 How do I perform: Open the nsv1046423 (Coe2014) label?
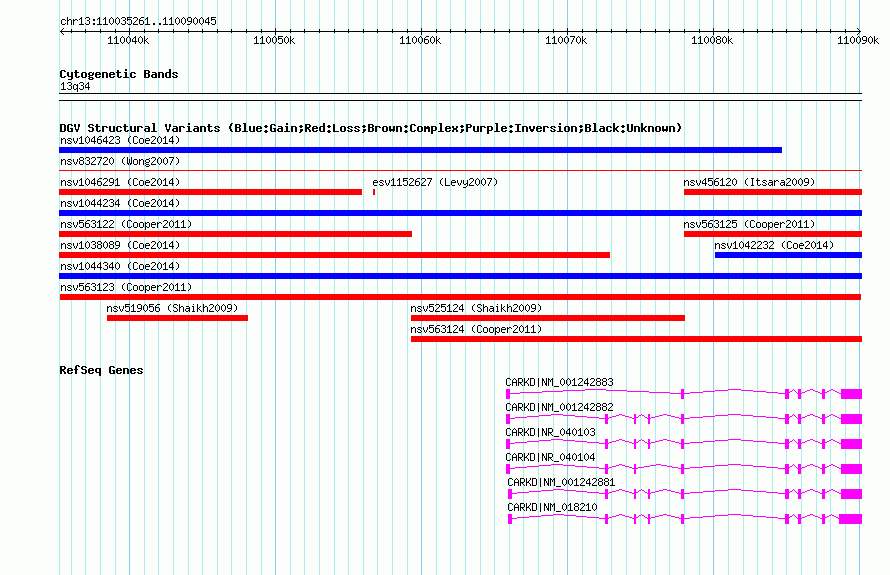point(120,140)
